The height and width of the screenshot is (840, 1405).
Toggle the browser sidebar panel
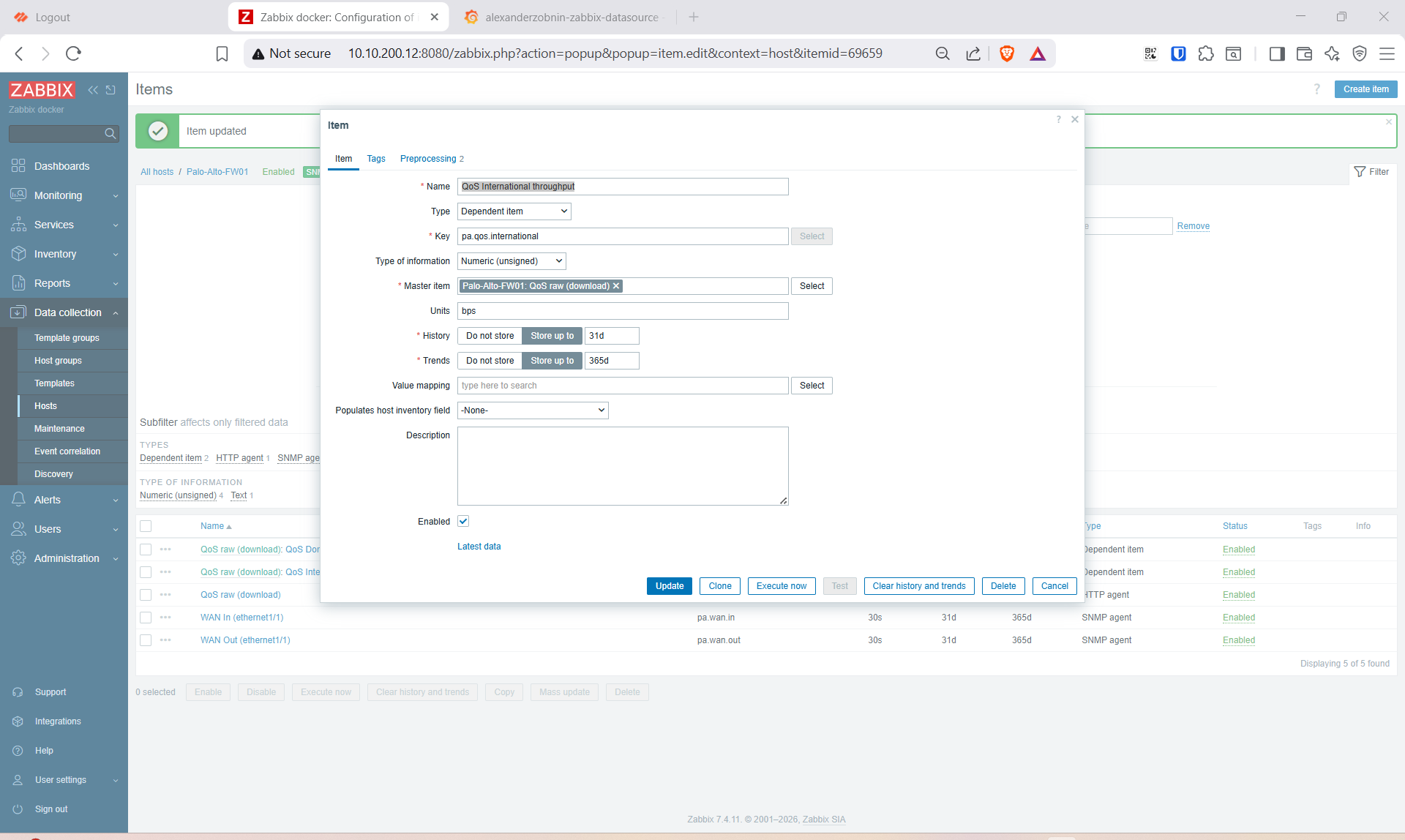1277,53
